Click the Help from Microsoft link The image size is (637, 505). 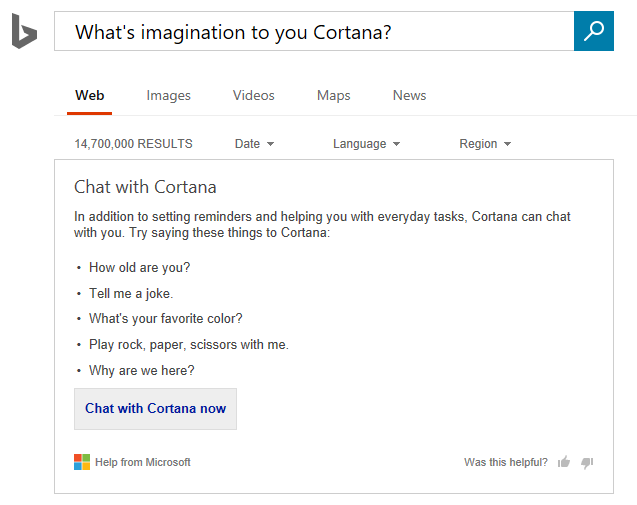pyautogui.click(x=142, y=462)
